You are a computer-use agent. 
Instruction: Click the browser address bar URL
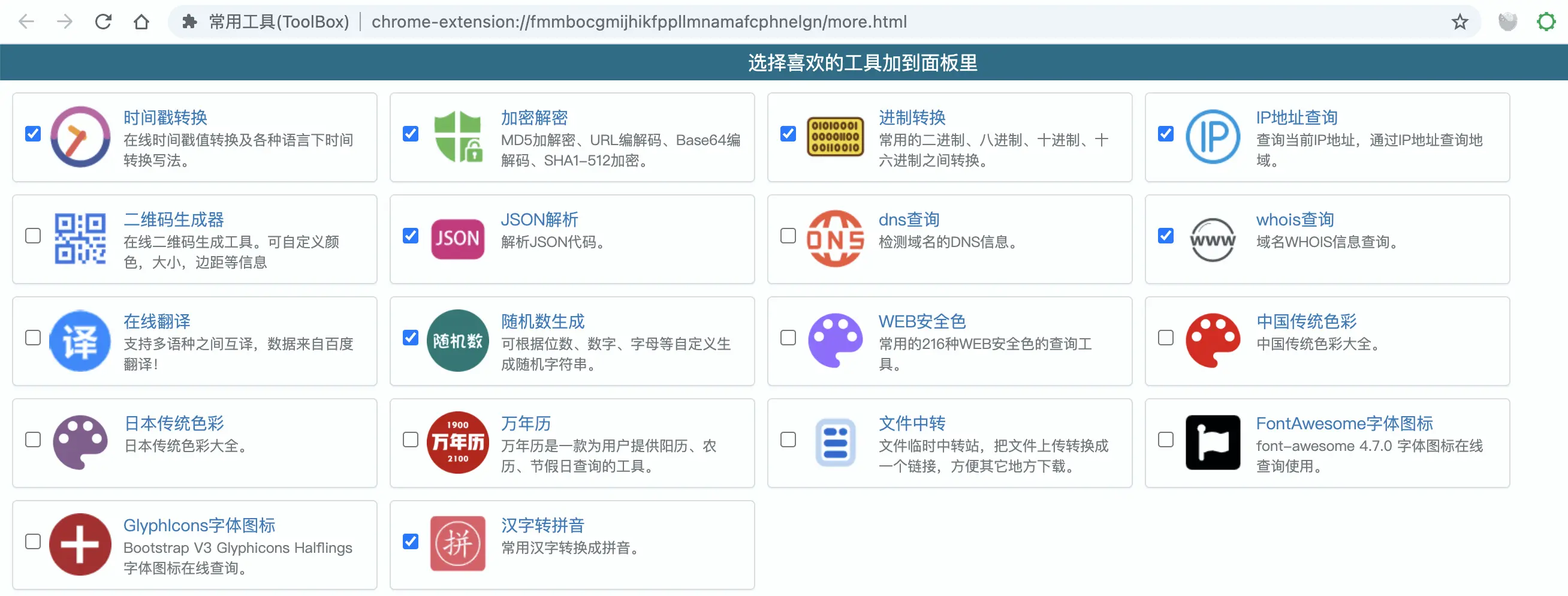click(638, 23)
